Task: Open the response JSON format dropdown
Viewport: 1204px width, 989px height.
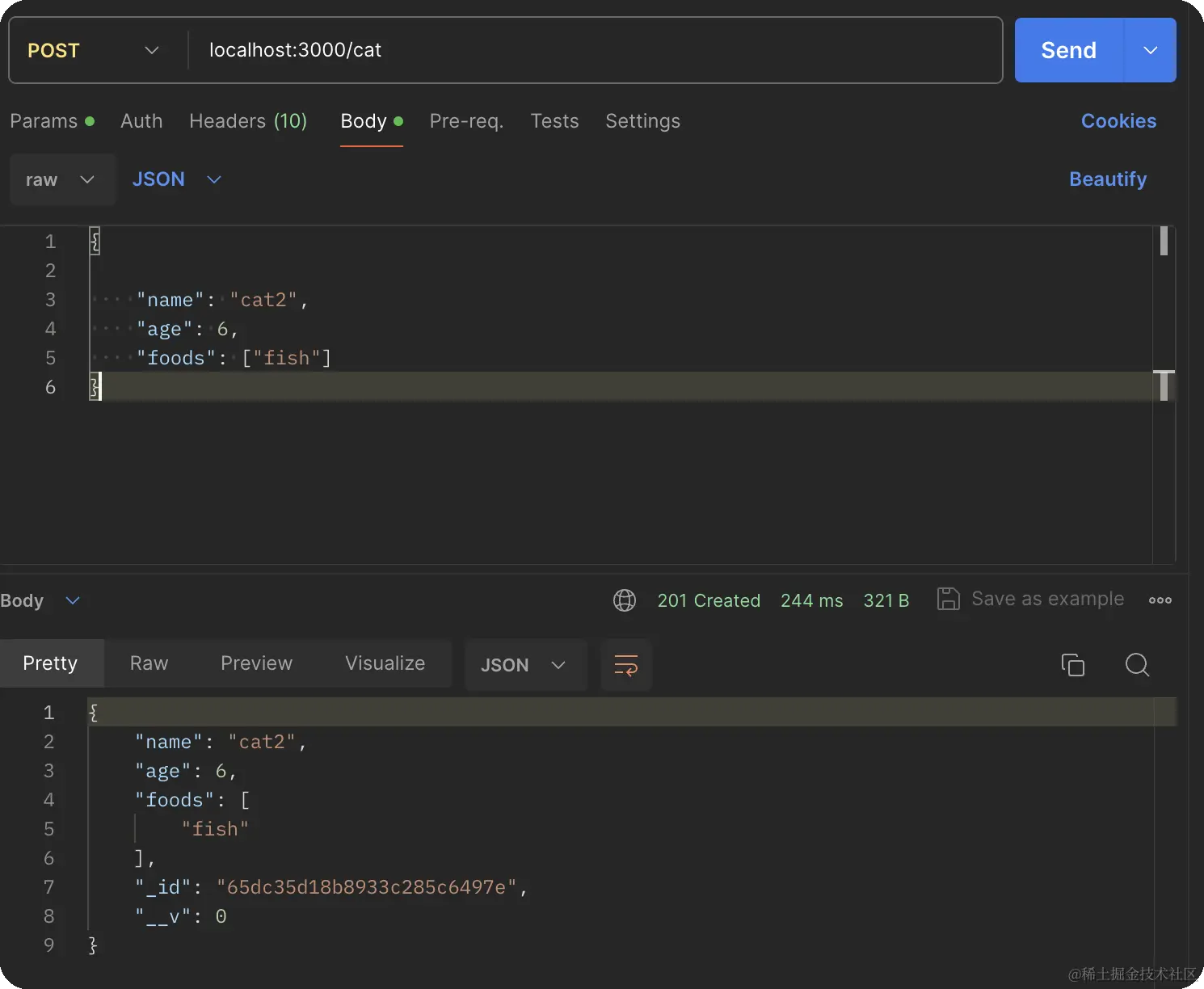Action: pyautogui.click(x=524, y=665)
